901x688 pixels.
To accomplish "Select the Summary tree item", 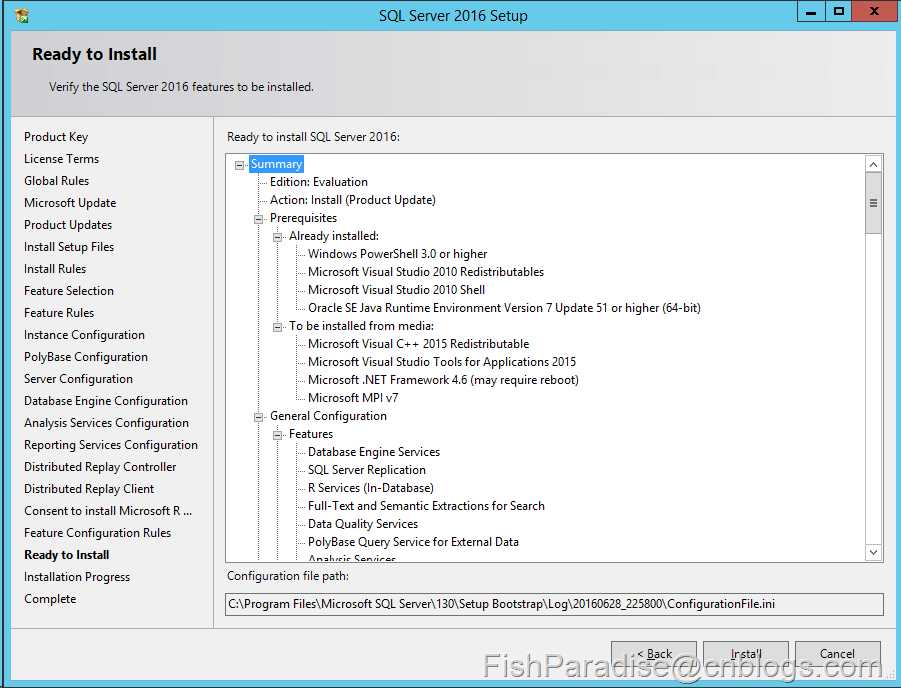I will pos(276,164).
